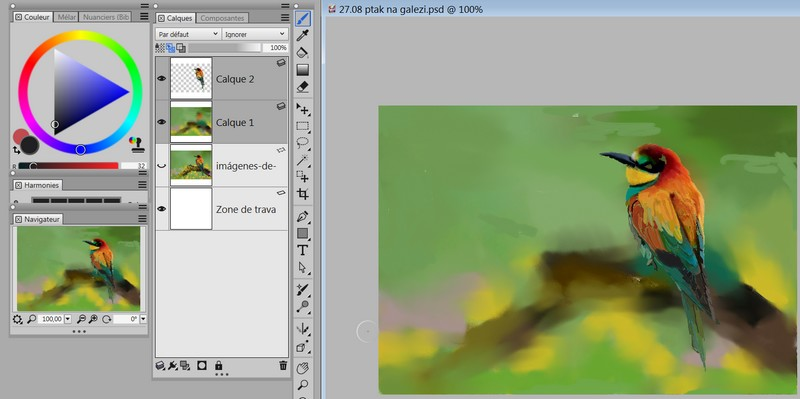Click the new layer icon in Calques panel
Viewport: 800px width, 399px height.
(160, 365)
